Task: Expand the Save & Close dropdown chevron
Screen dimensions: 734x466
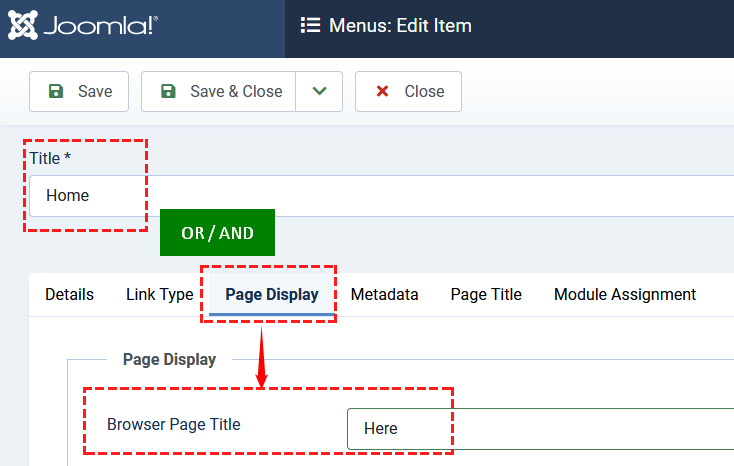Action: tap(319, 91)
